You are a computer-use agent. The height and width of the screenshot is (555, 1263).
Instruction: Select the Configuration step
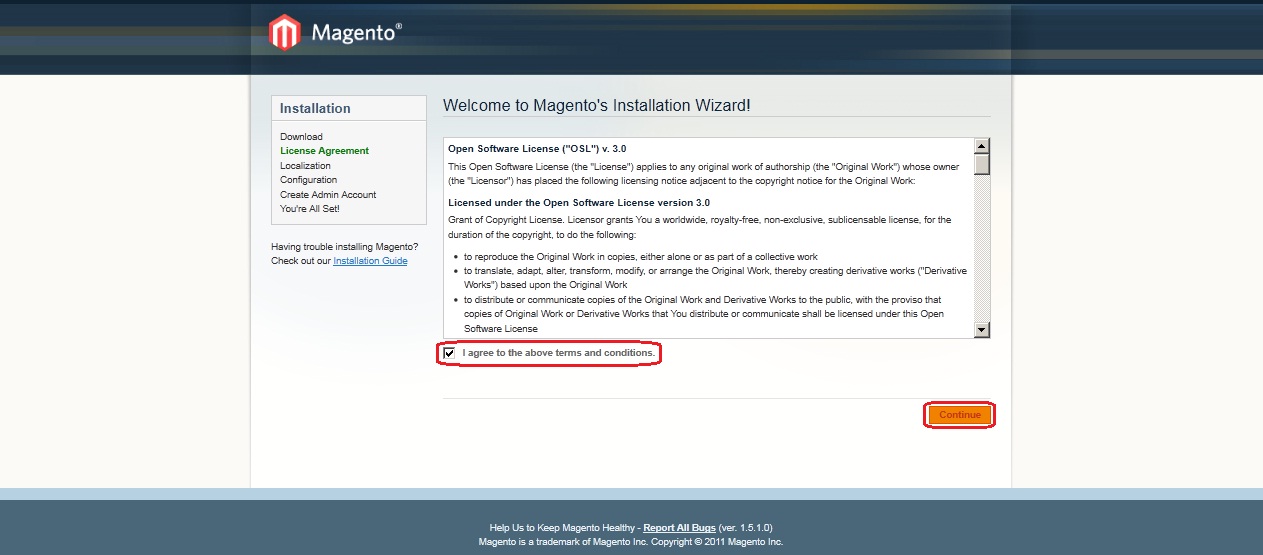[308, 180]
